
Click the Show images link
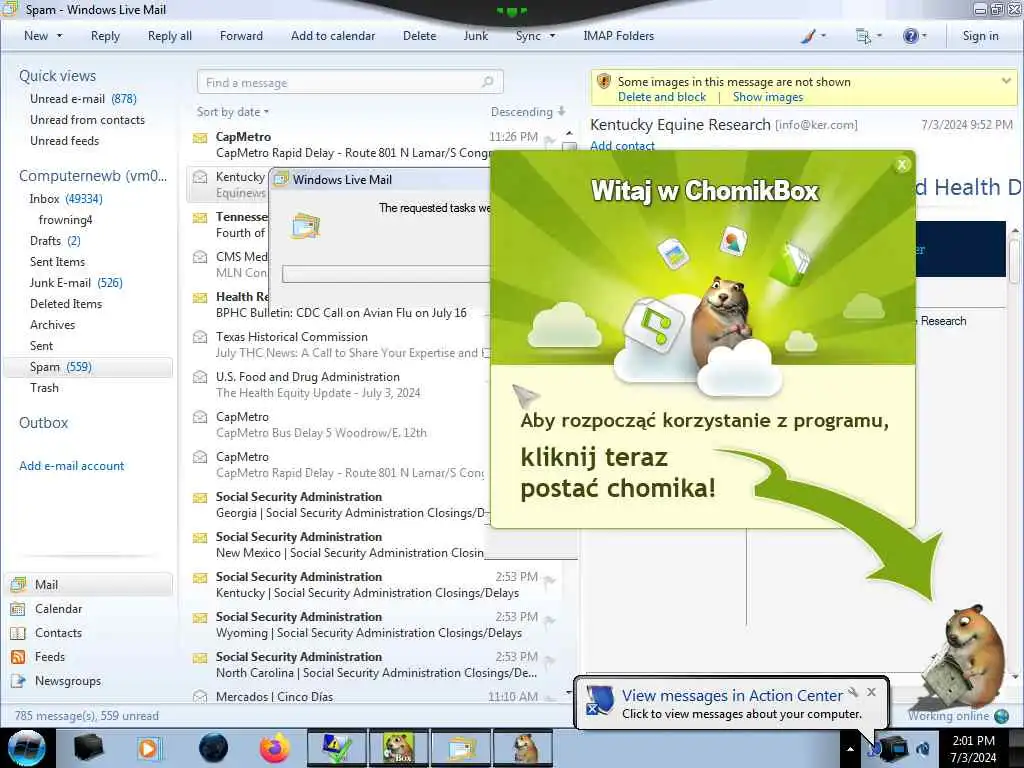768,97
